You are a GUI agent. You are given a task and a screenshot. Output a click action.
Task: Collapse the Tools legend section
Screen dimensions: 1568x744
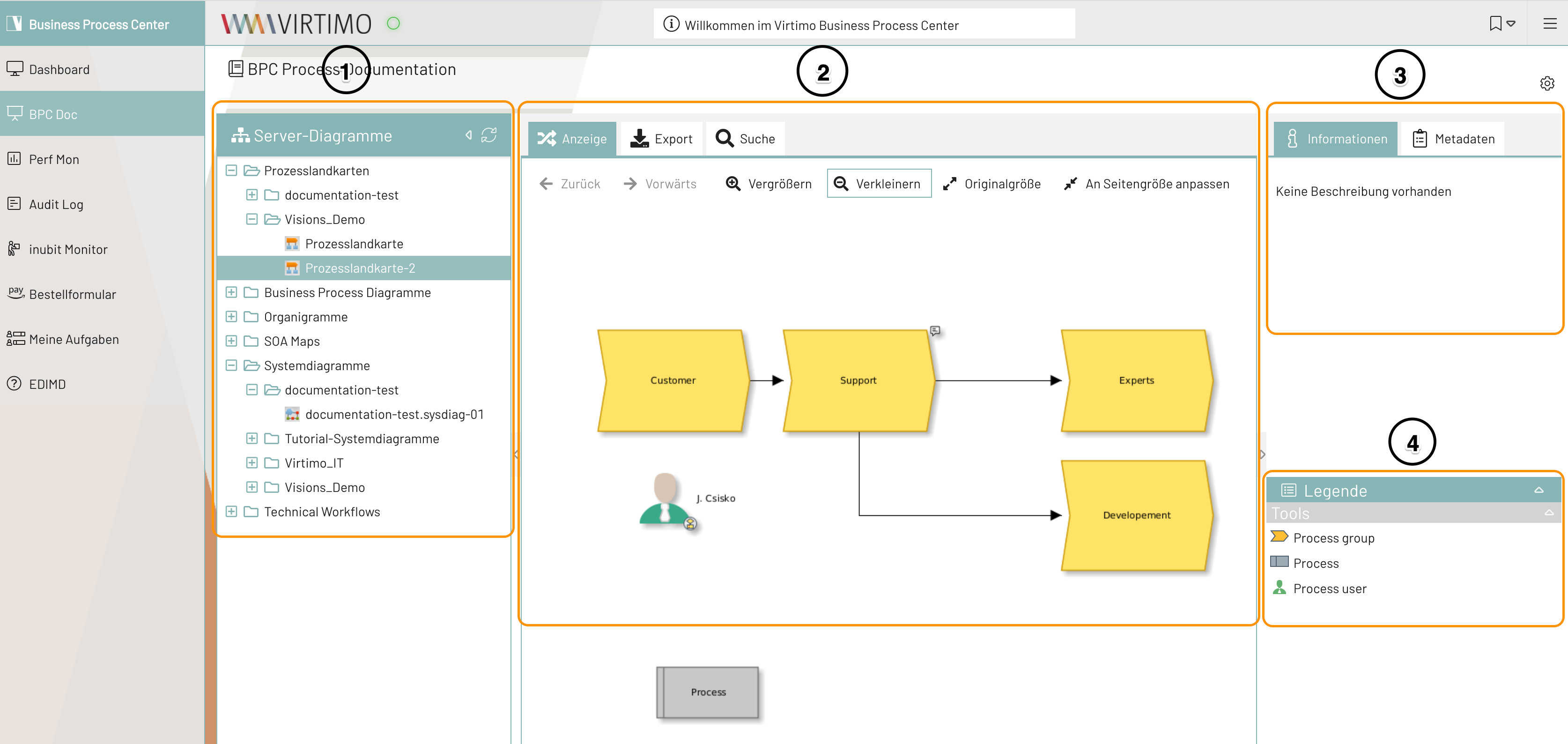pos(1548,513)
